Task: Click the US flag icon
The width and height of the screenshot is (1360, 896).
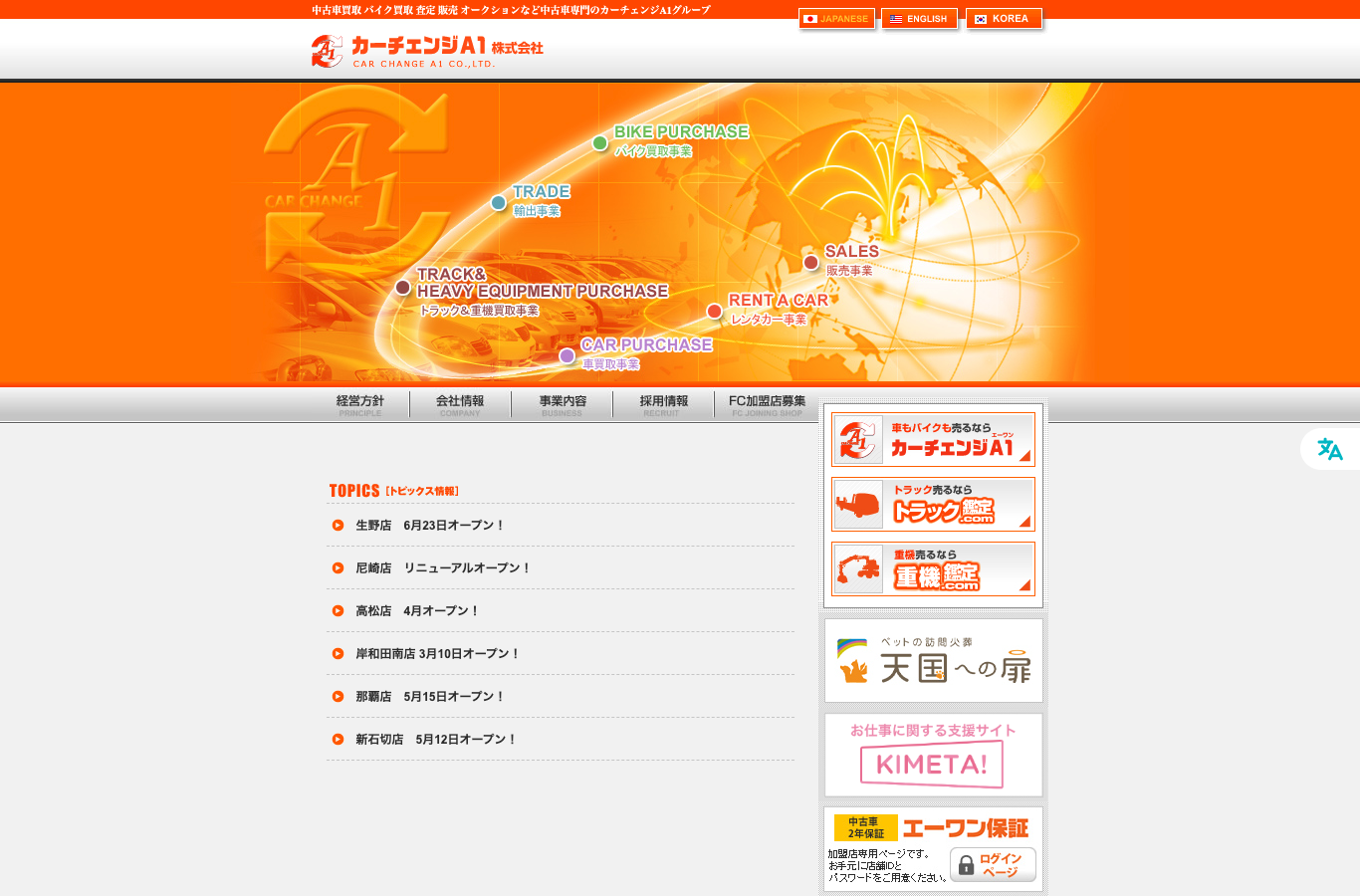Action: (896, 19)
